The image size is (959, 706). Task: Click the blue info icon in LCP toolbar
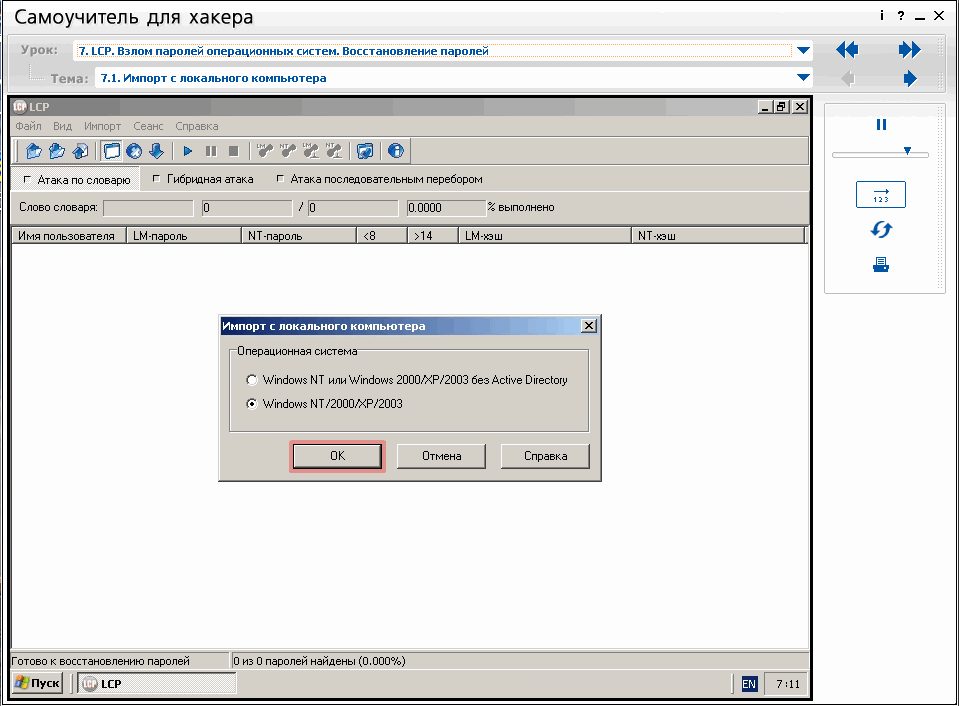[x=395, y=151]
